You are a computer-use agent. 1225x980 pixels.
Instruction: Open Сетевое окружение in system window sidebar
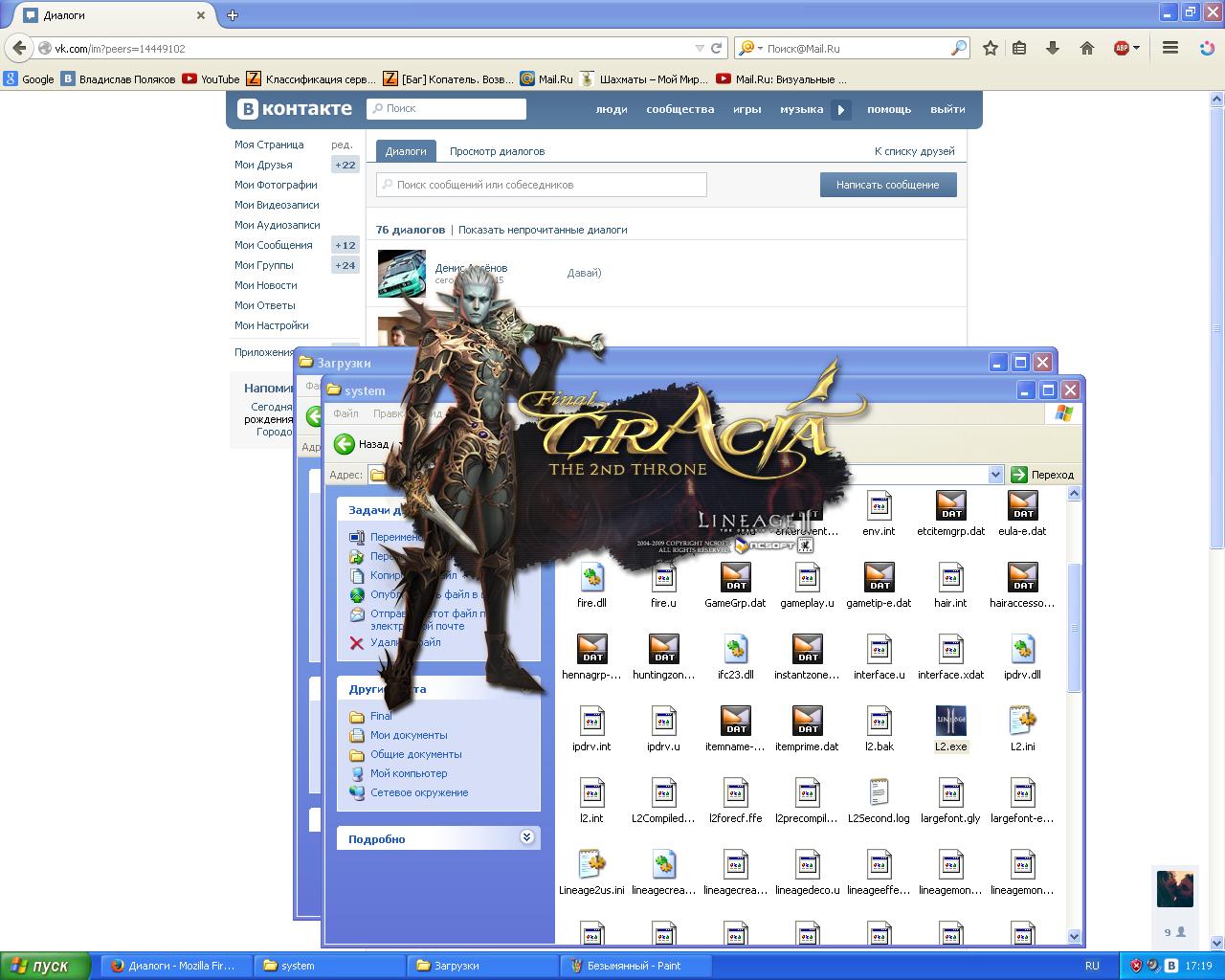coord(419,792)
